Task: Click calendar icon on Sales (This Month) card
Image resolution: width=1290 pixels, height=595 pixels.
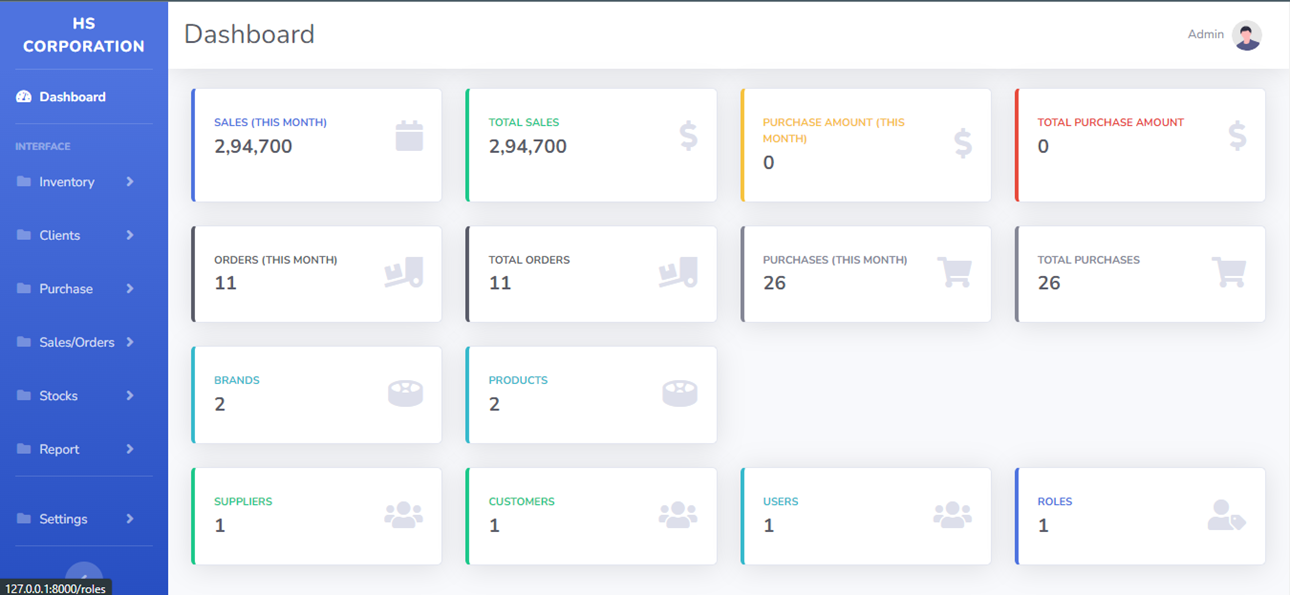Action: point(409,136)
